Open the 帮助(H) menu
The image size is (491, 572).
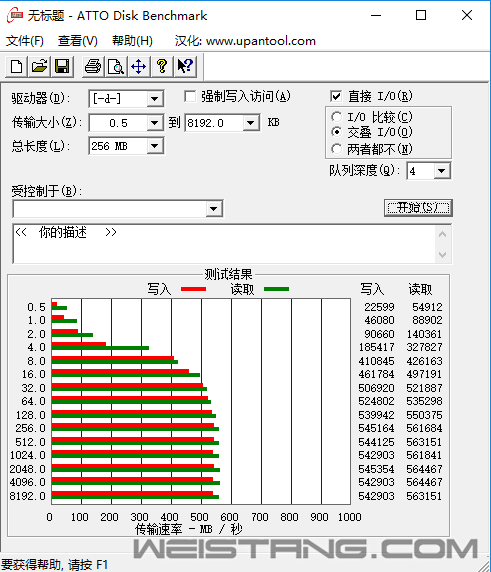(132, 41)
